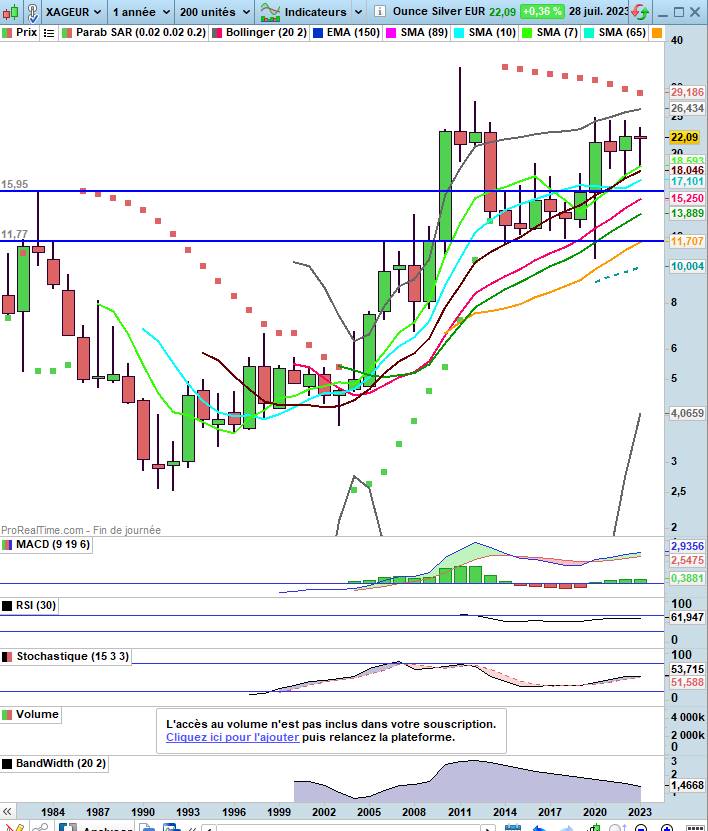This screenshot has height=831, width=708.
Task: Click the 13,889 axis value tag
Action: pyautogui.click(x=687, y=213)
